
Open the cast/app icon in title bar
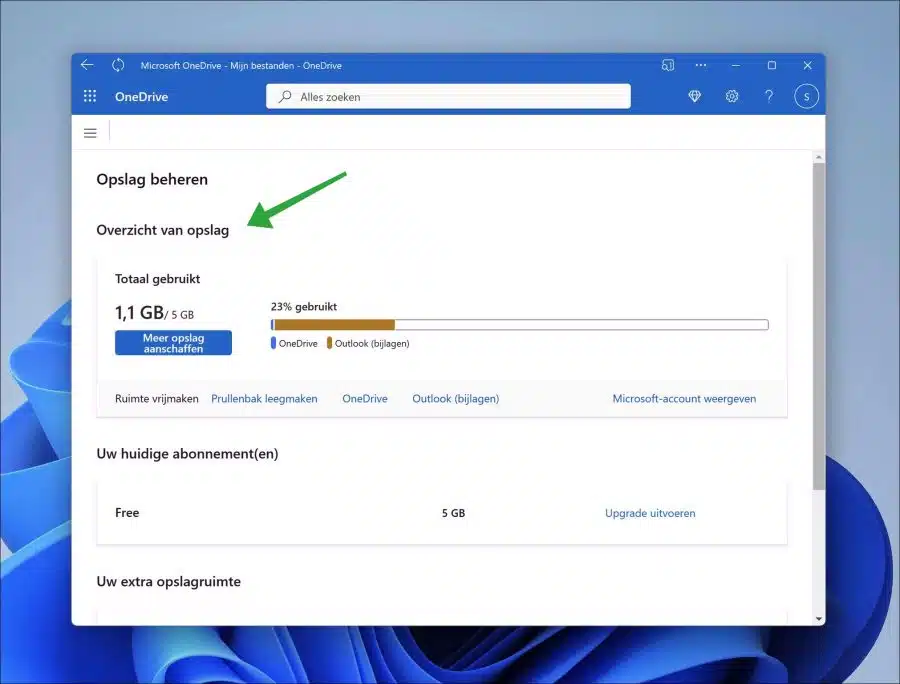tap(668, 65)
